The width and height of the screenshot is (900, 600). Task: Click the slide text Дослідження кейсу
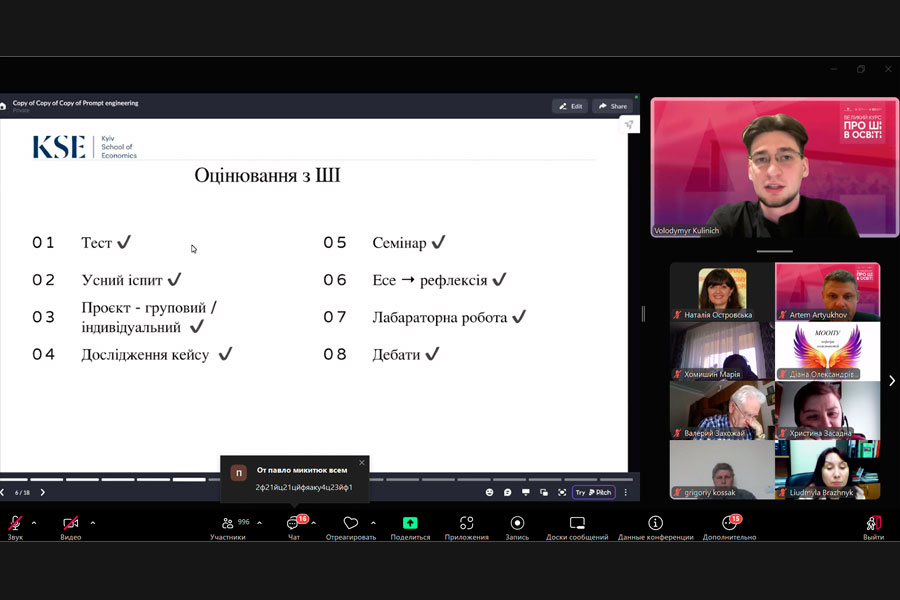pyautogui.click(x=145, y=355)
